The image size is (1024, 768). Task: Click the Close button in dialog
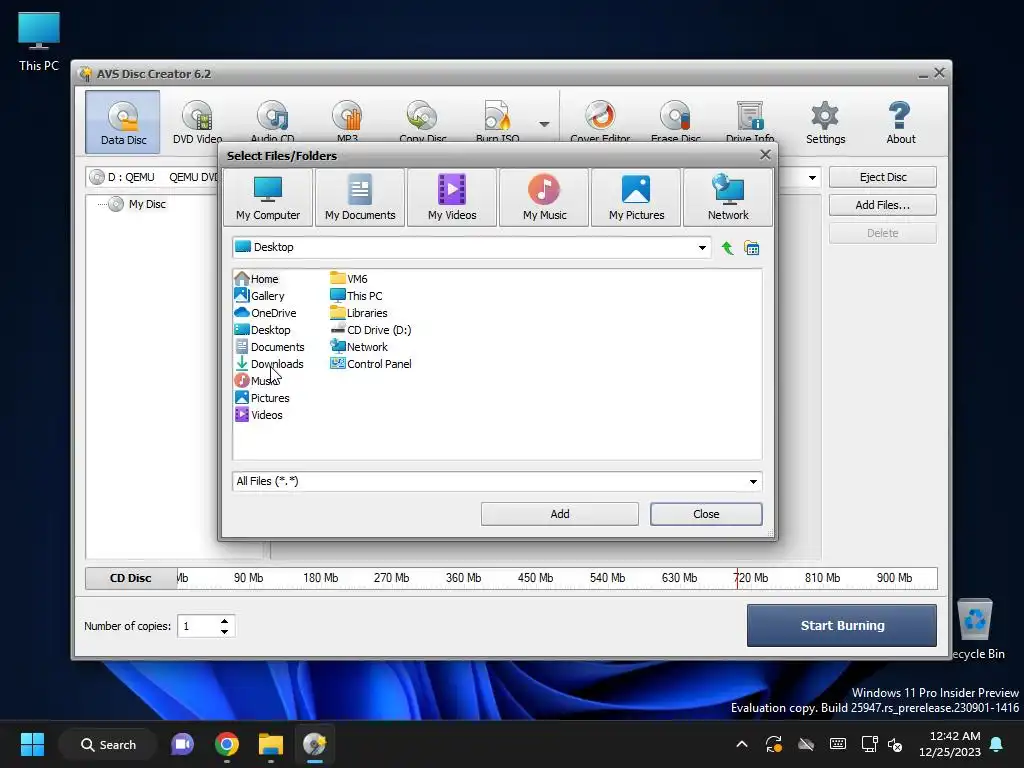click(x=706, y=514)
